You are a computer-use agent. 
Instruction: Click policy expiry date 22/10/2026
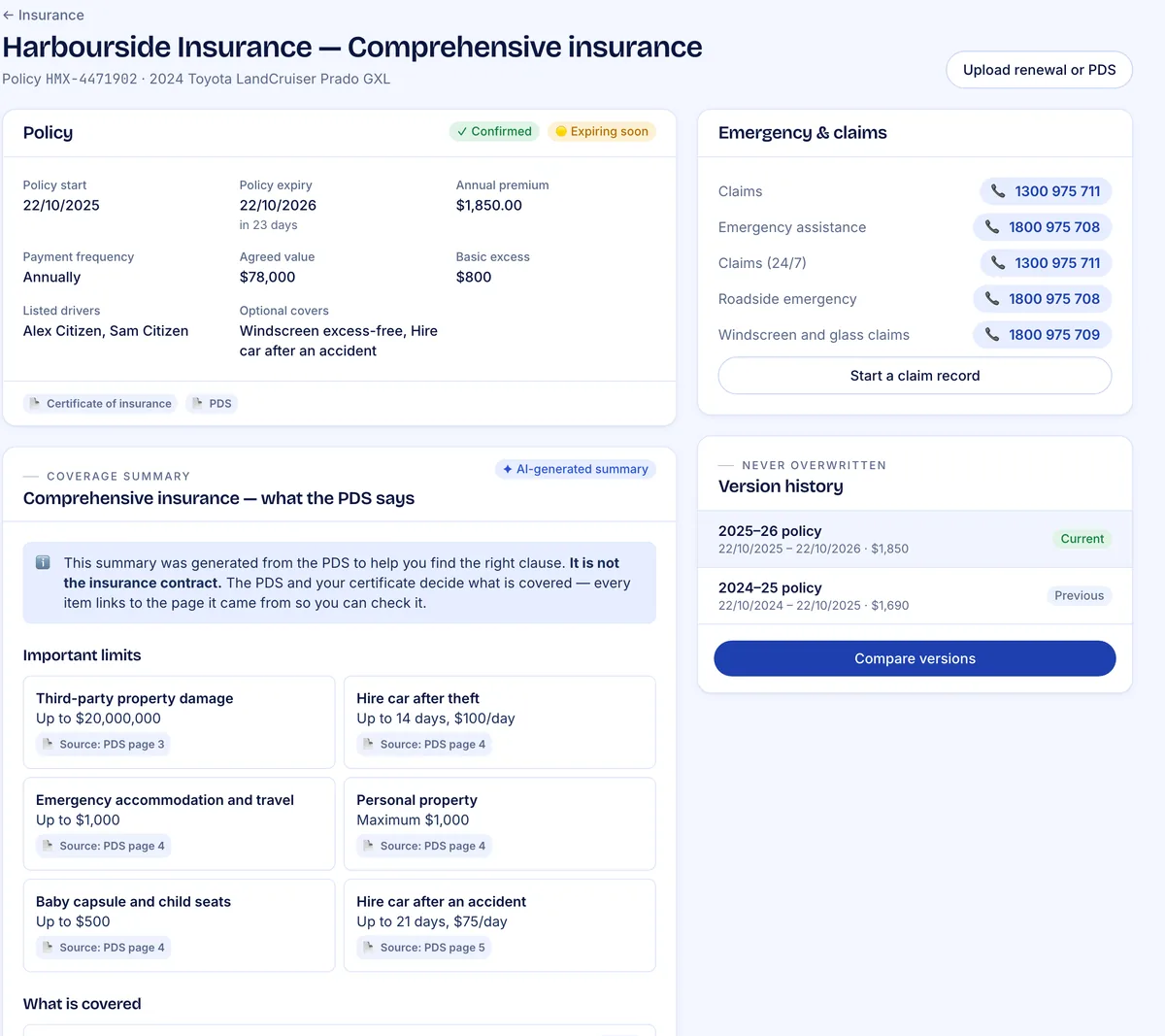(278, 206)
